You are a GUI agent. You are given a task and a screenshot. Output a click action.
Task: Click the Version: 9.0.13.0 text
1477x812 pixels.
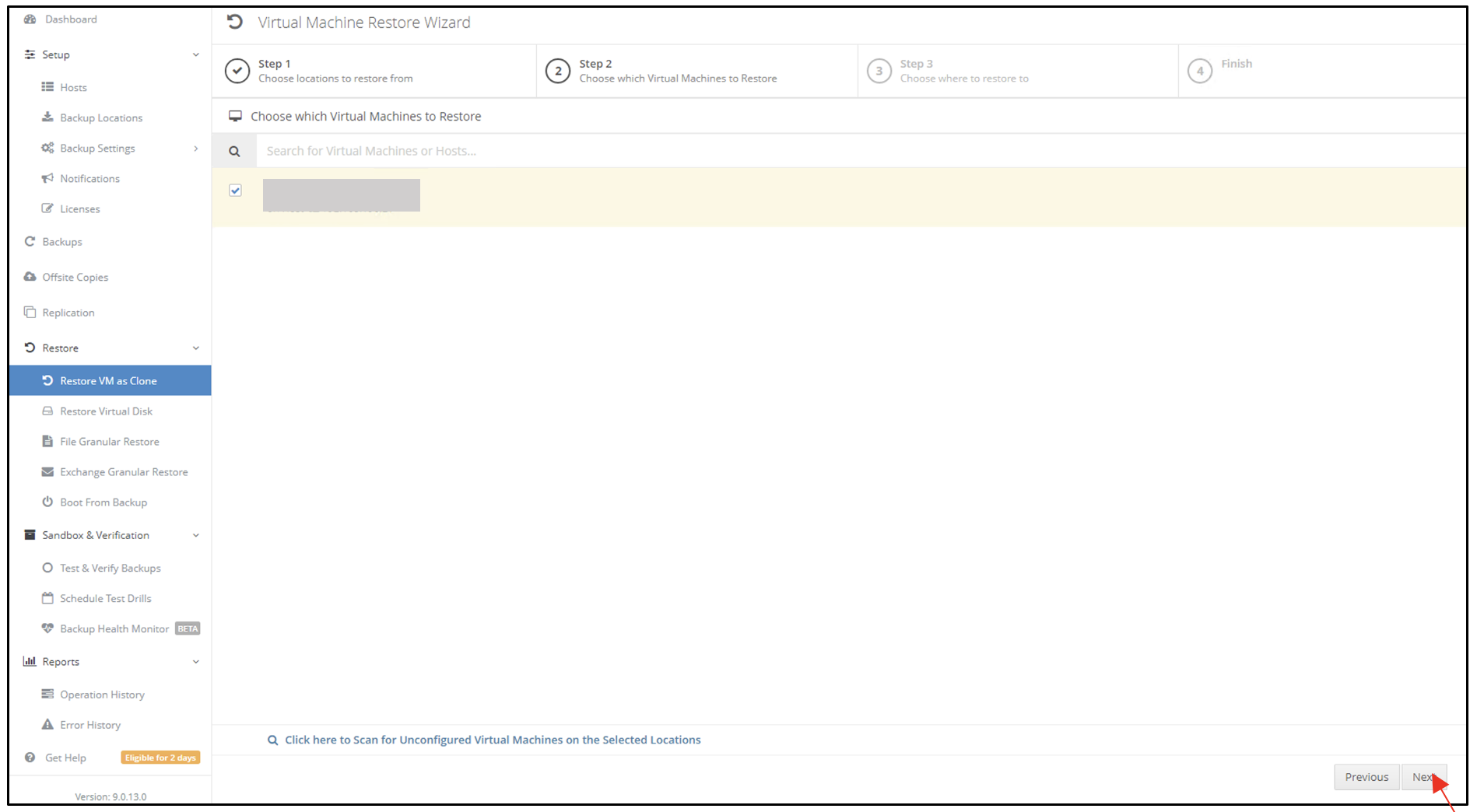coord(111,796)
